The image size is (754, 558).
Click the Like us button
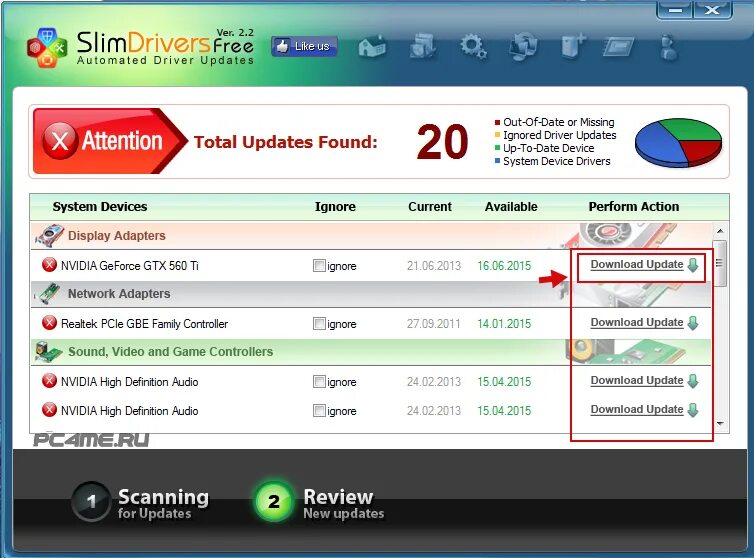point(304,47)
